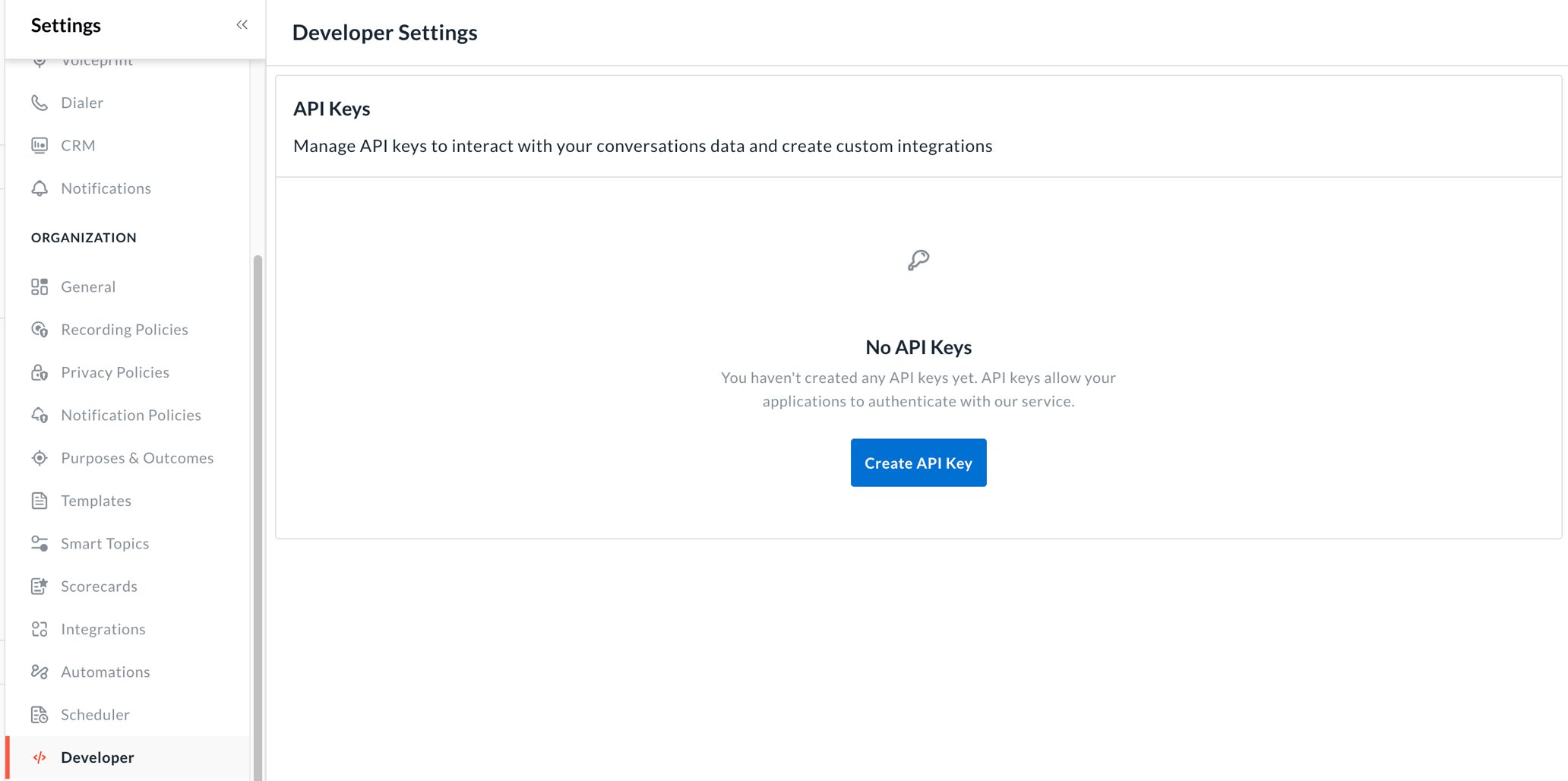The height and width of the screenshot is (781, 1568).
Task: Select the Dialer phone icon
Action: pyautogui.click(x=40, y=102)
